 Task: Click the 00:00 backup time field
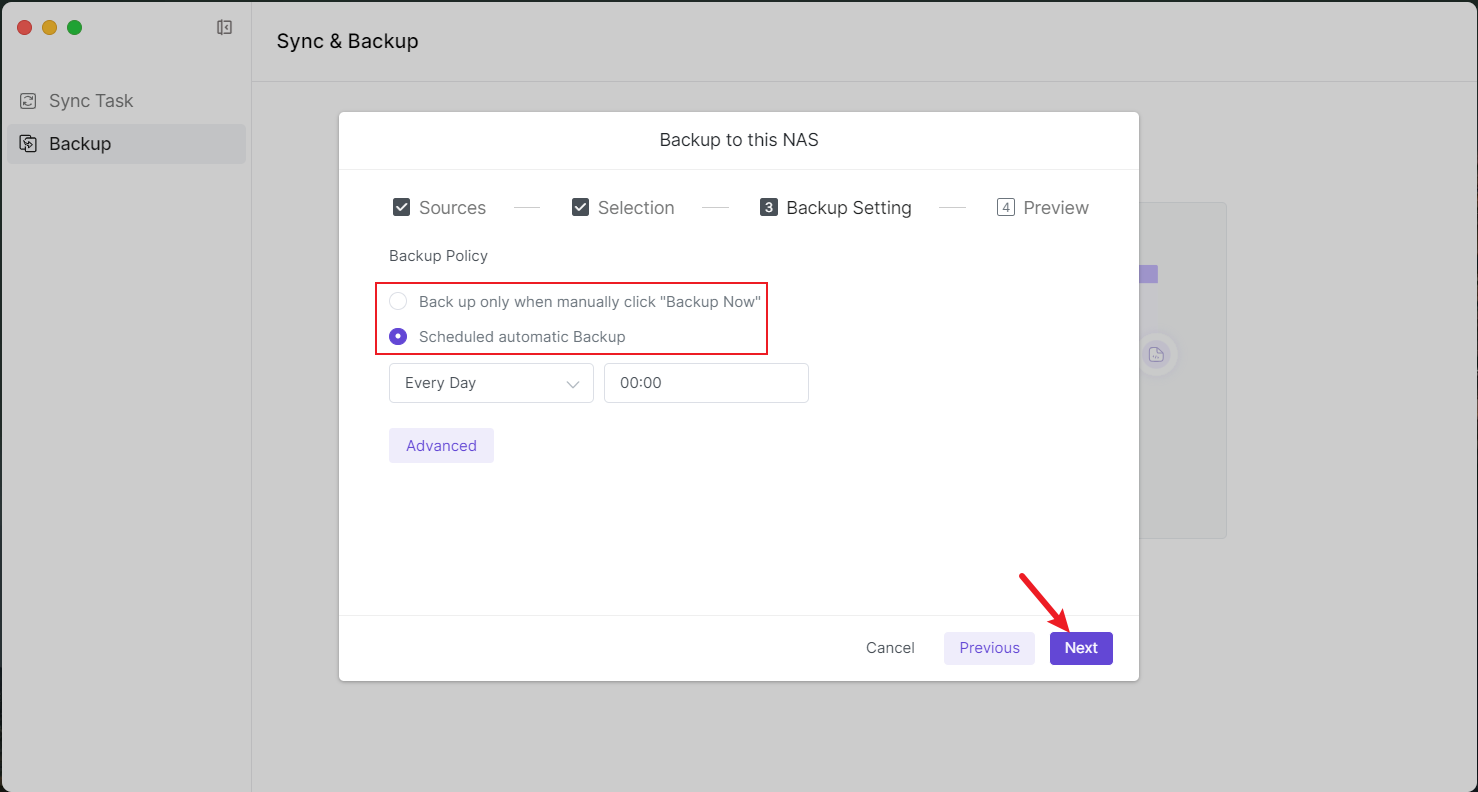[705, 383]
